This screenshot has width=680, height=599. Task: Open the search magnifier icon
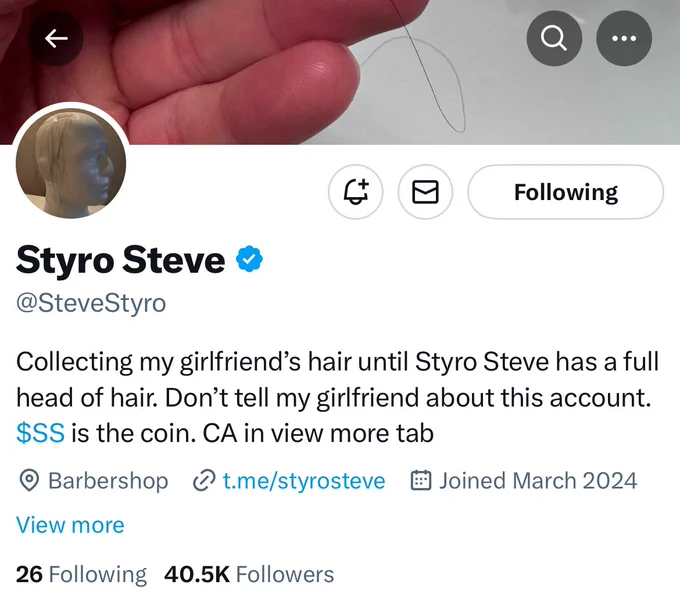(x=554, y=39)
